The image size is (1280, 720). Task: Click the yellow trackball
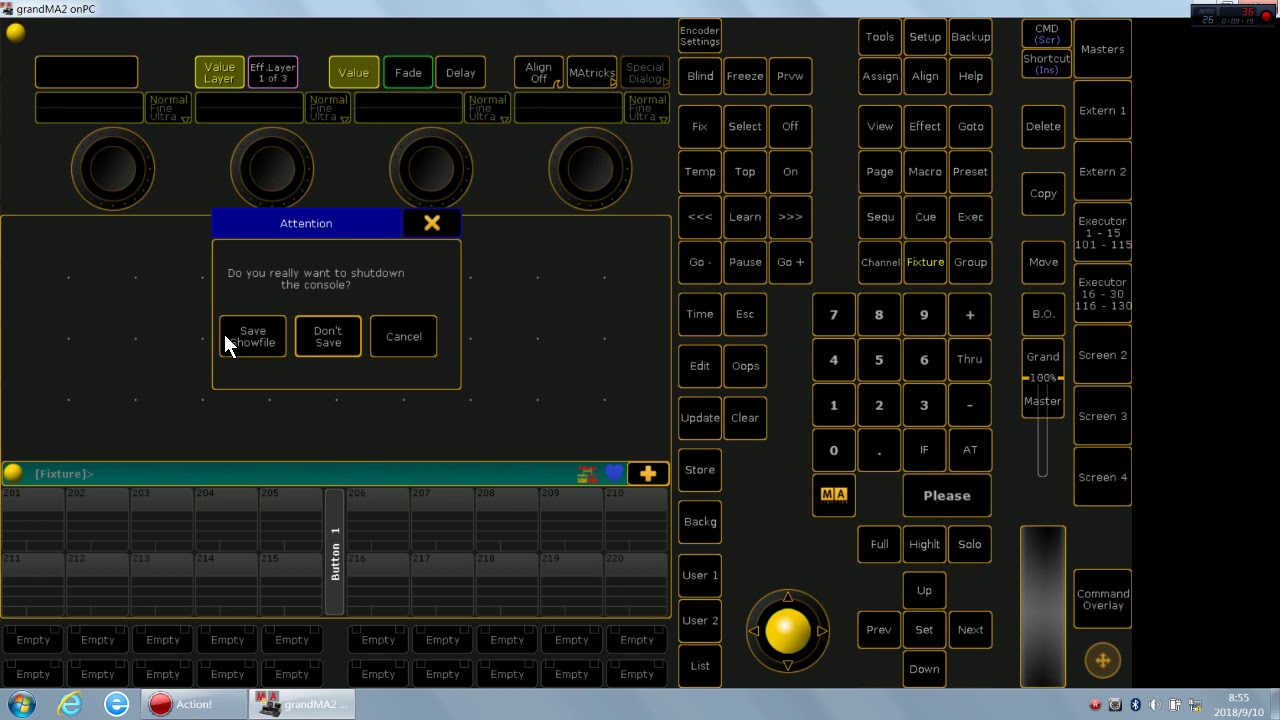point(788,631)
